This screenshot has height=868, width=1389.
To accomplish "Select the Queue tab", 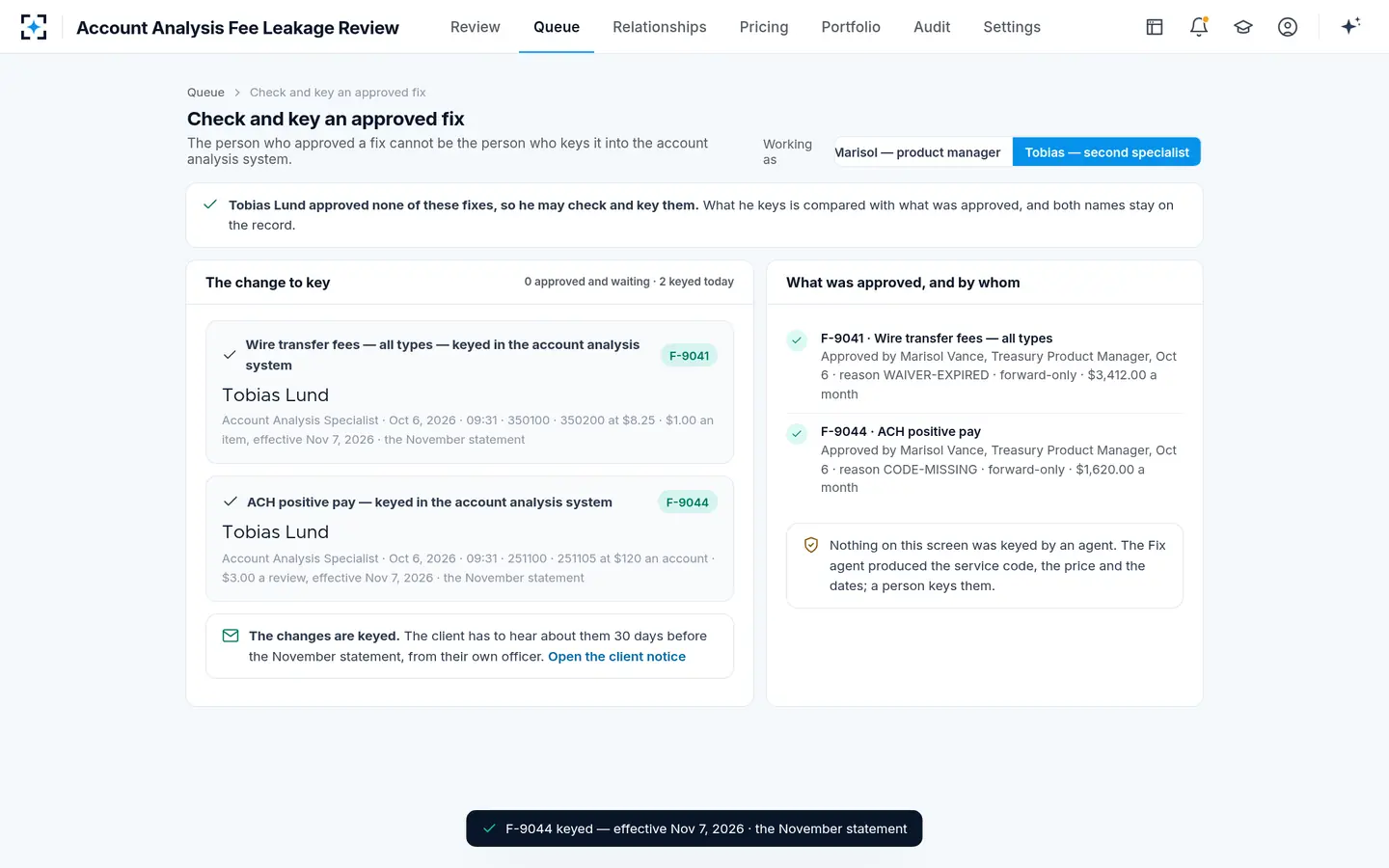I will point(557,27).
